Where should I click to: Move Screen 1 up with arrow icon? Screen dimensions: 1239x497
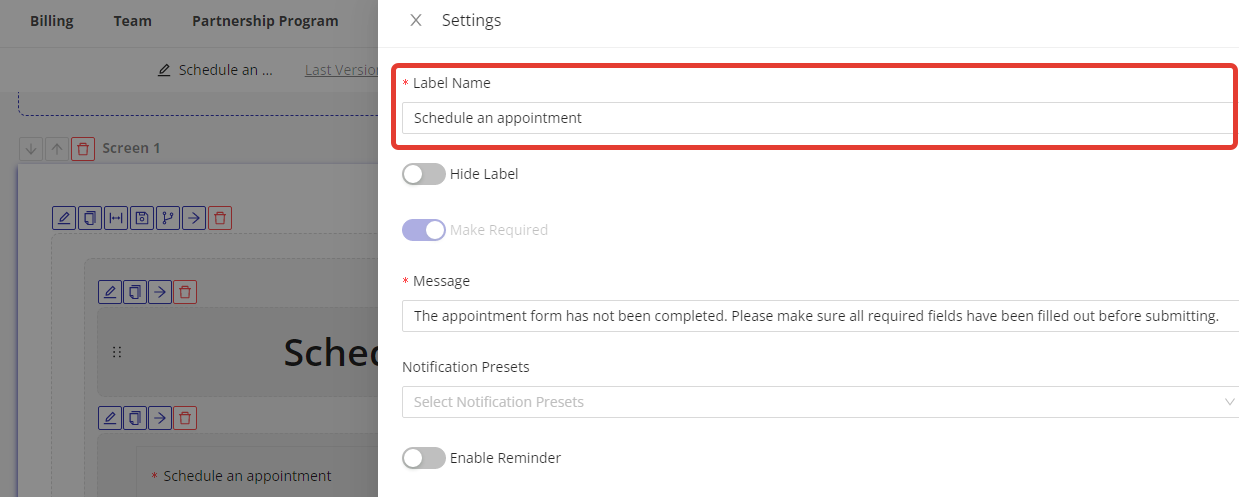point(57,149)
